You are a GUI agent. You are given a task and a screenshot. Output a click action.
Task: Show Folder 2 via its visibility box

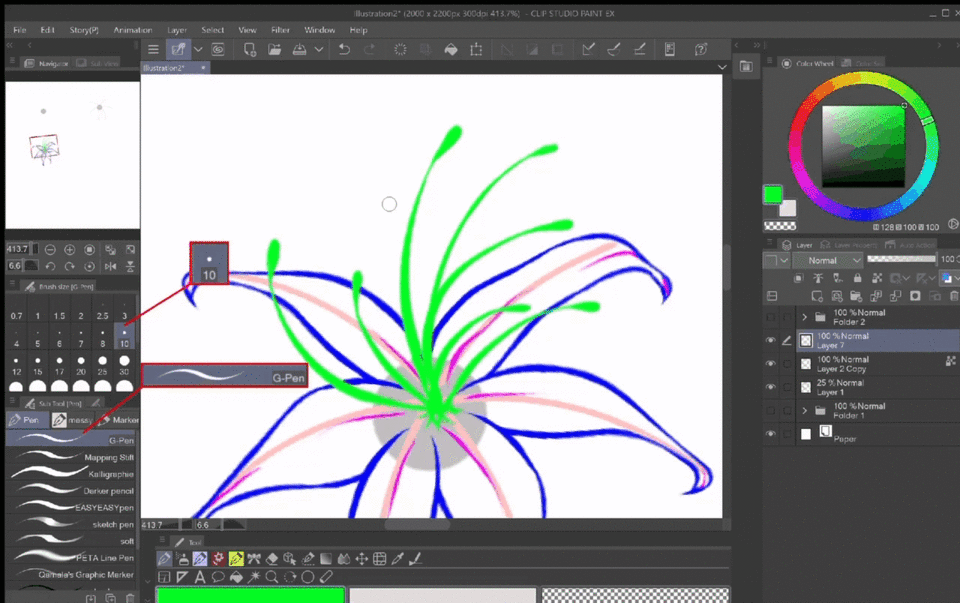click(770, 317)
